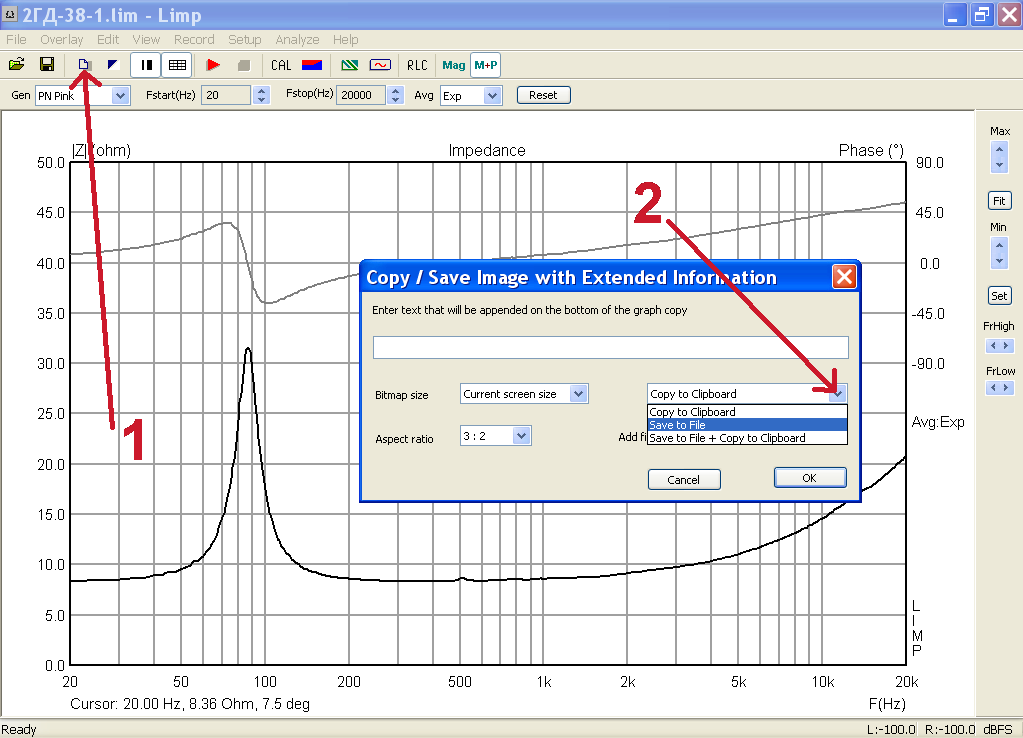Click the Fit button
1023x738 pixels.
999,201
